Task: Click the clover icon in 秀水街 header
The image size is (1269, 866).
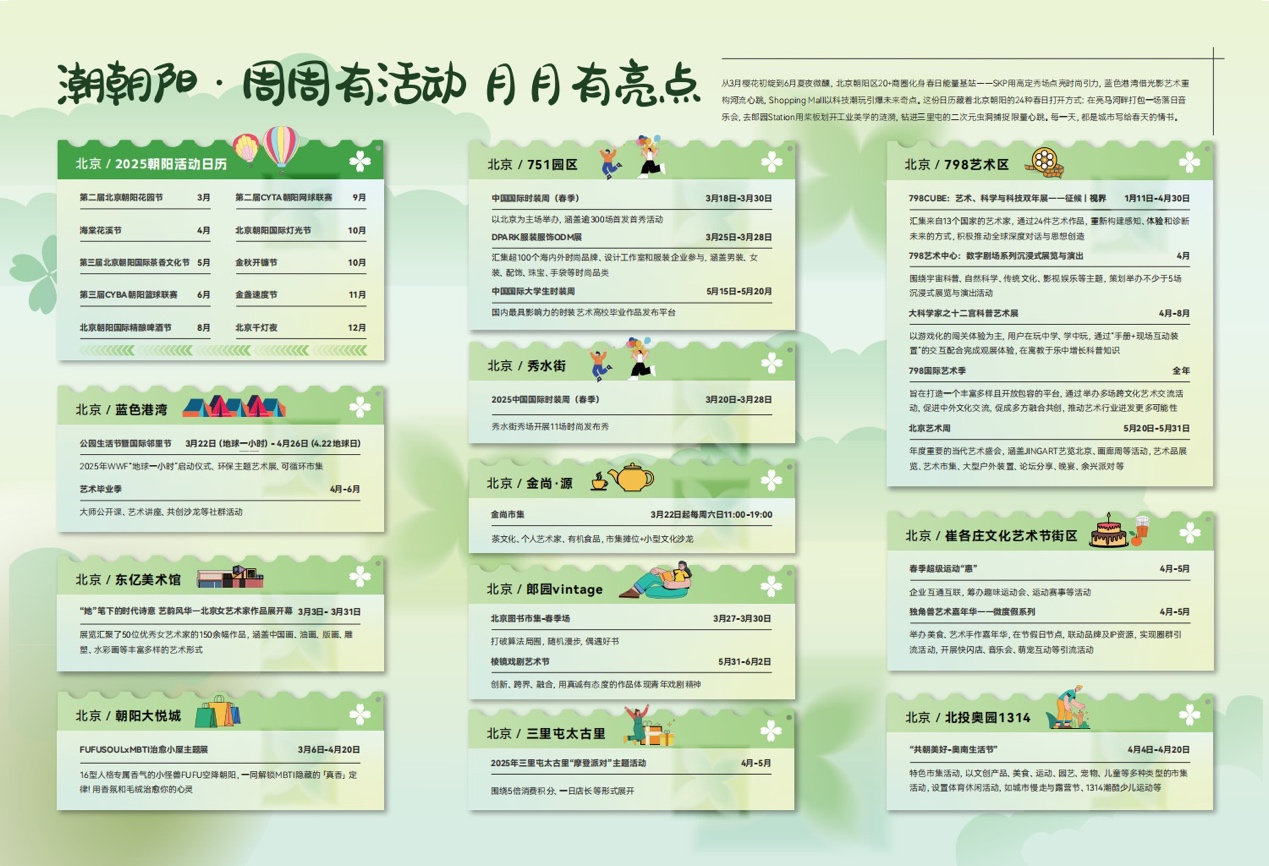Action: click(771, 364)
